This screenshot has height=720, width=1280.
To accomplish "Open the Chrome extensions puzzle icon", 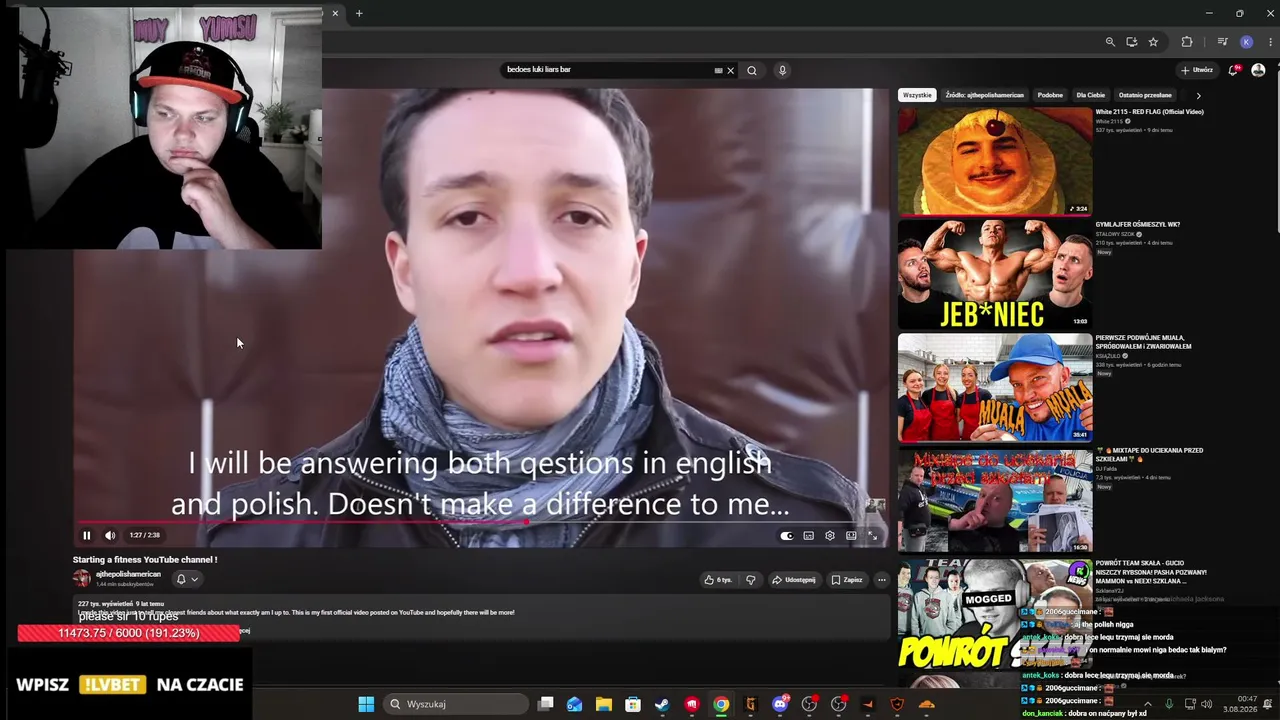I will coord(1187,42).
